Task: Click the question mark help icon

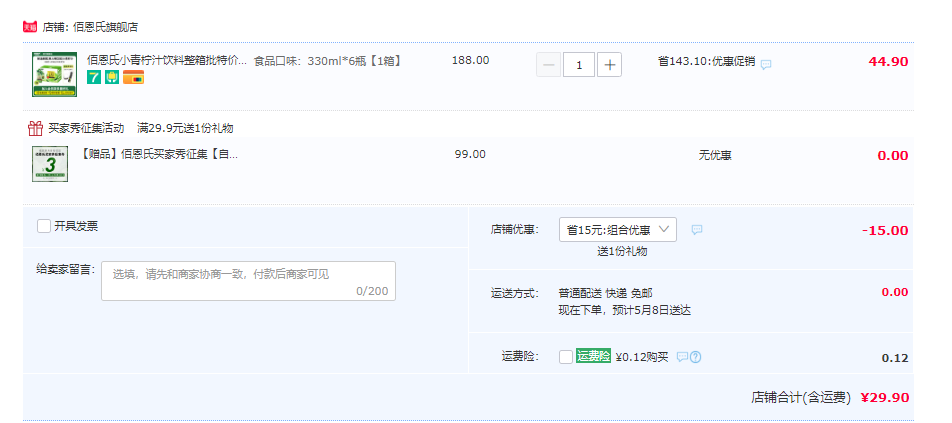Action: pyautogui.click(x=696, y=357)
